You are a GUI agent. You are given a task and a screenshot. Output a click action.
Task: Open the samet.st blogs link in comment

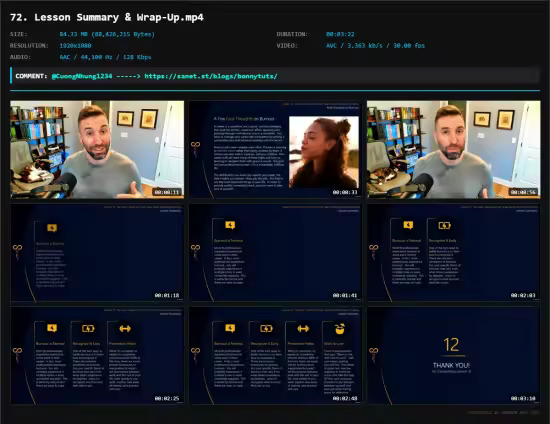point(211,76)
